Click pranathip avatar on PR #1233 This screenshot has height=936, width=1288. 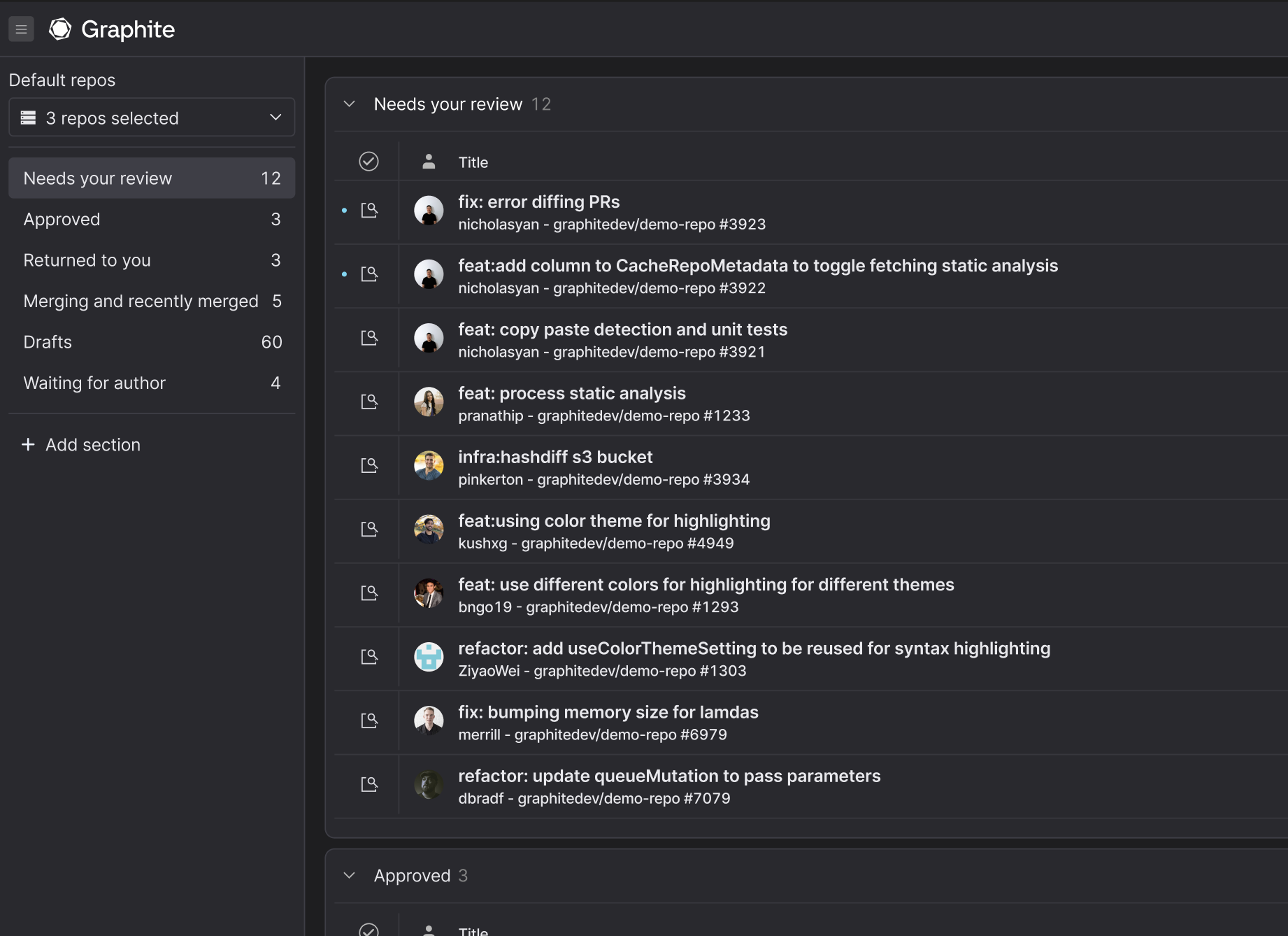pos(429,402)
